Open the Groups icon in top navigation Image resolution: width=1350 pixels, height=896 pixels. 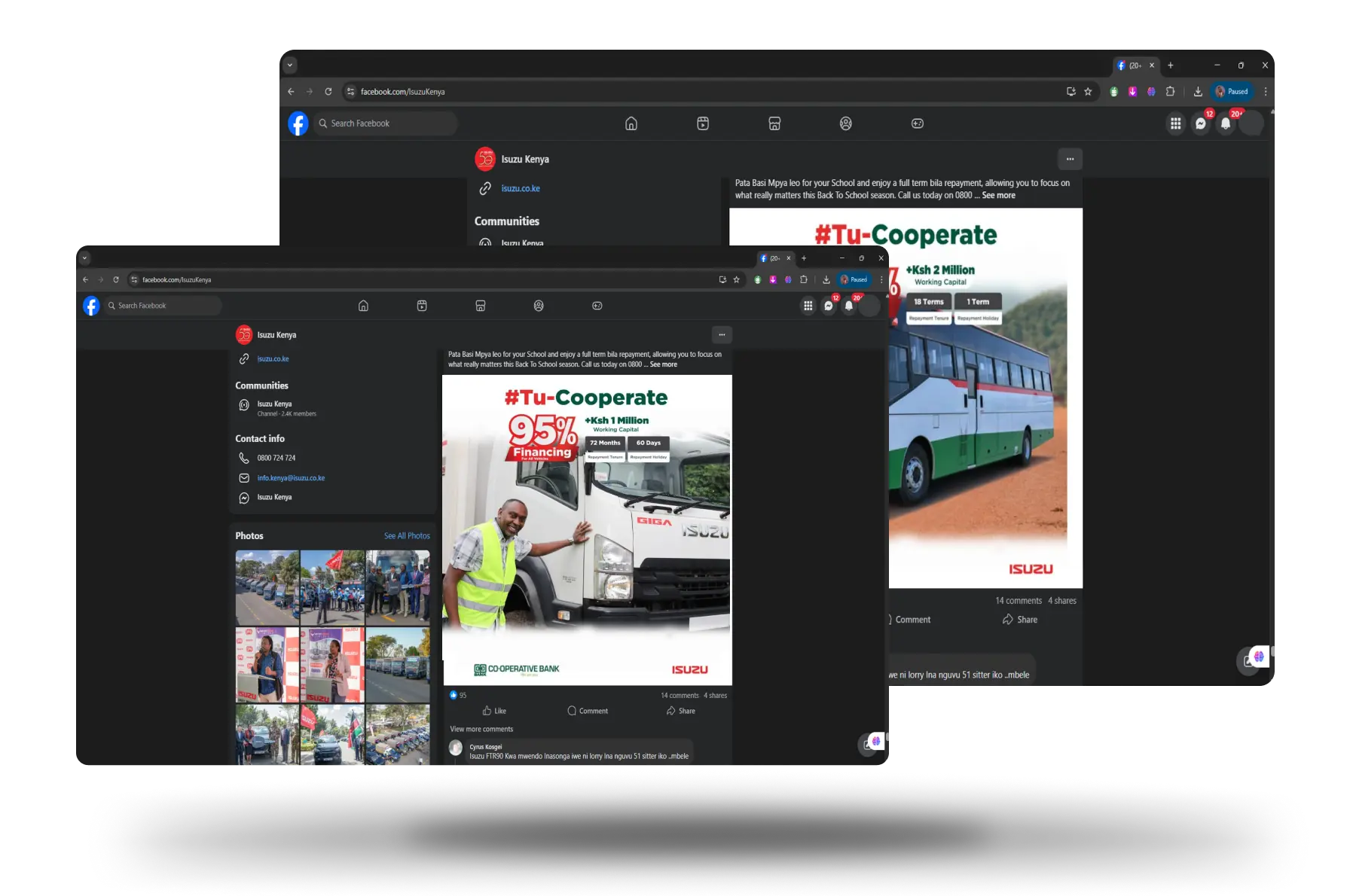point(539,306)
